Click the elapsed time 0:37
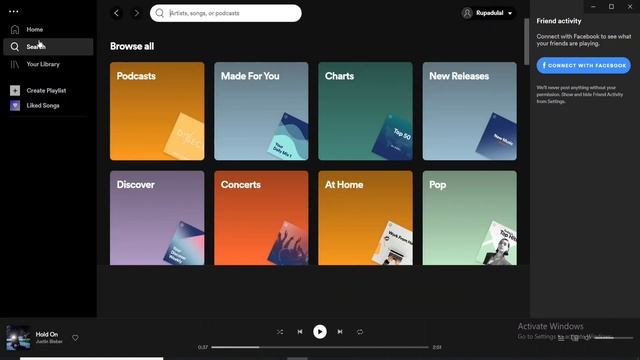The image size is (640, 360). pyautogui.click(x=203, y=347)
